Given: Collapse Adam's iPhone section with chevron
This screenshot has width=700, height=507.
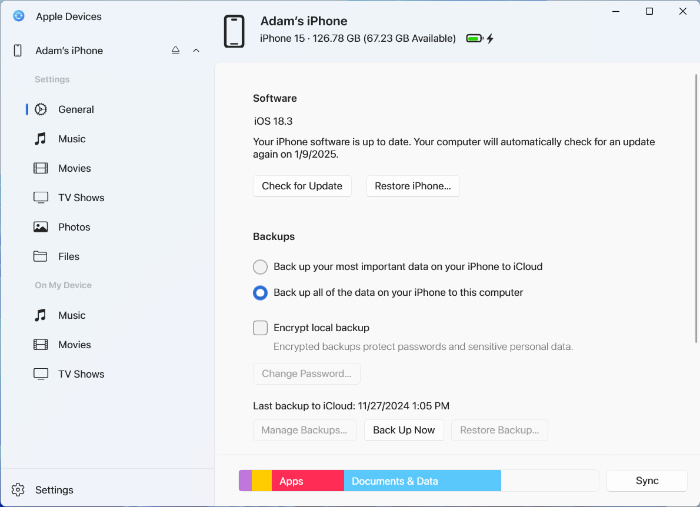Looking at the screenshot, I should (x=196, y=50).
